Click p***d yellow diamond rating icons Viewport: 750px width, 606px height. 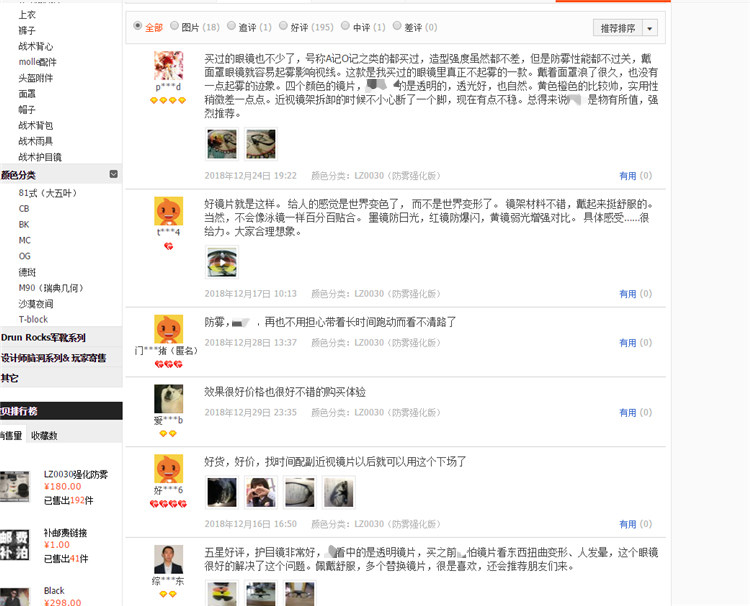pos(168,100)
